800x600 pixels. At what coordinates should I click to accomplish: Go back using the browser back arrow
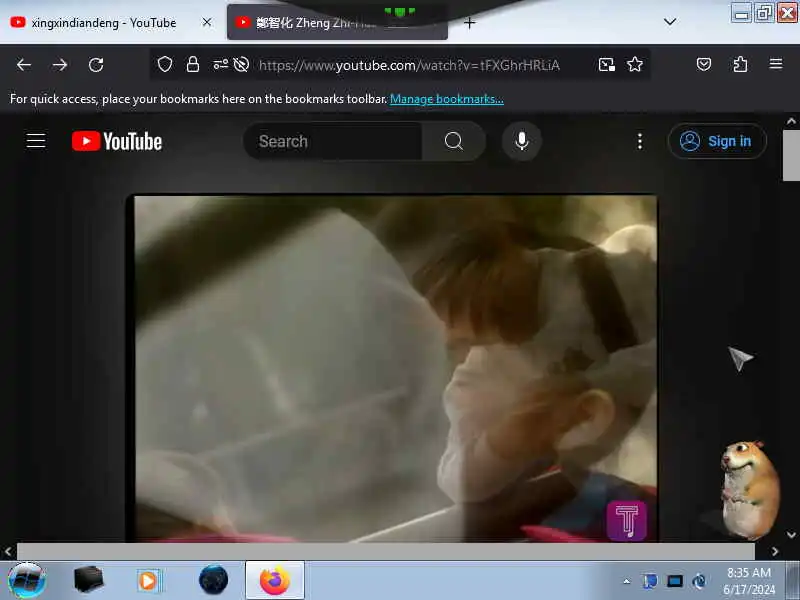point(24,65)
